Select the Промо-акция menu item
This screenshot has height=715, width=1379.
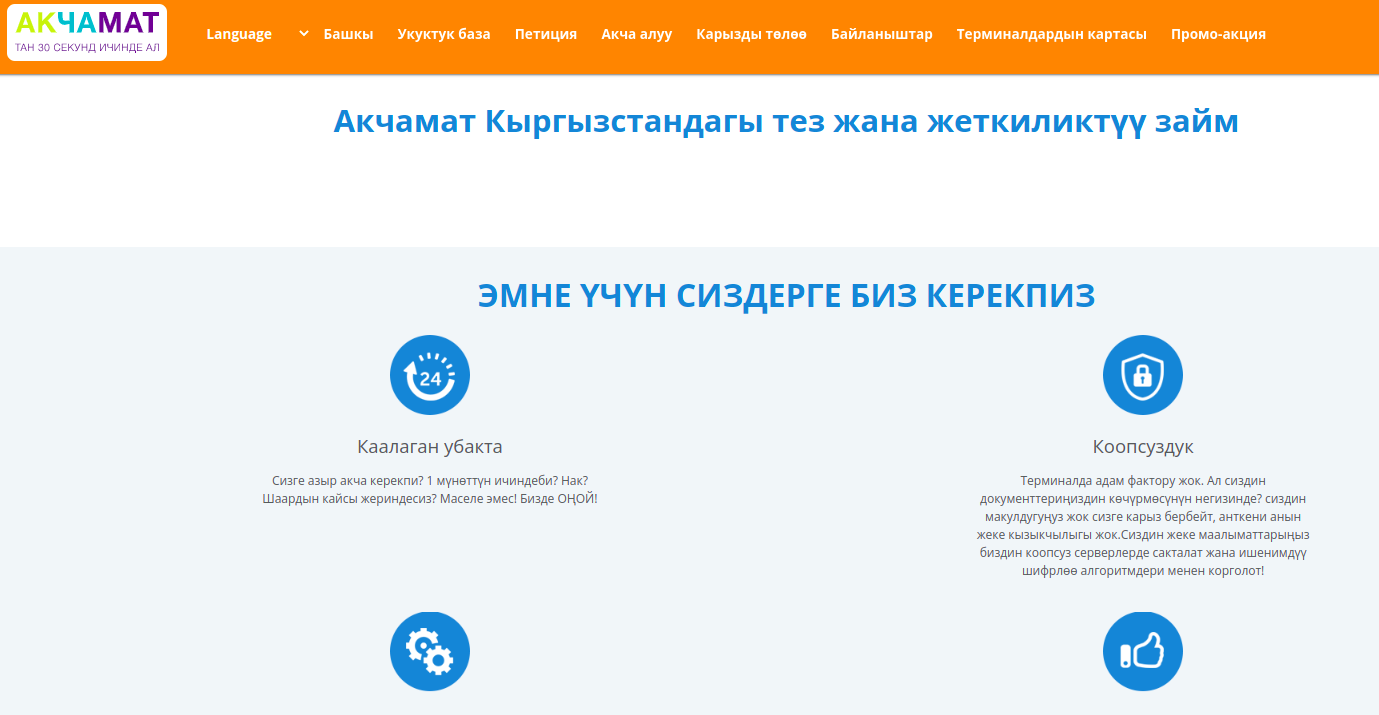[1218, 34]
